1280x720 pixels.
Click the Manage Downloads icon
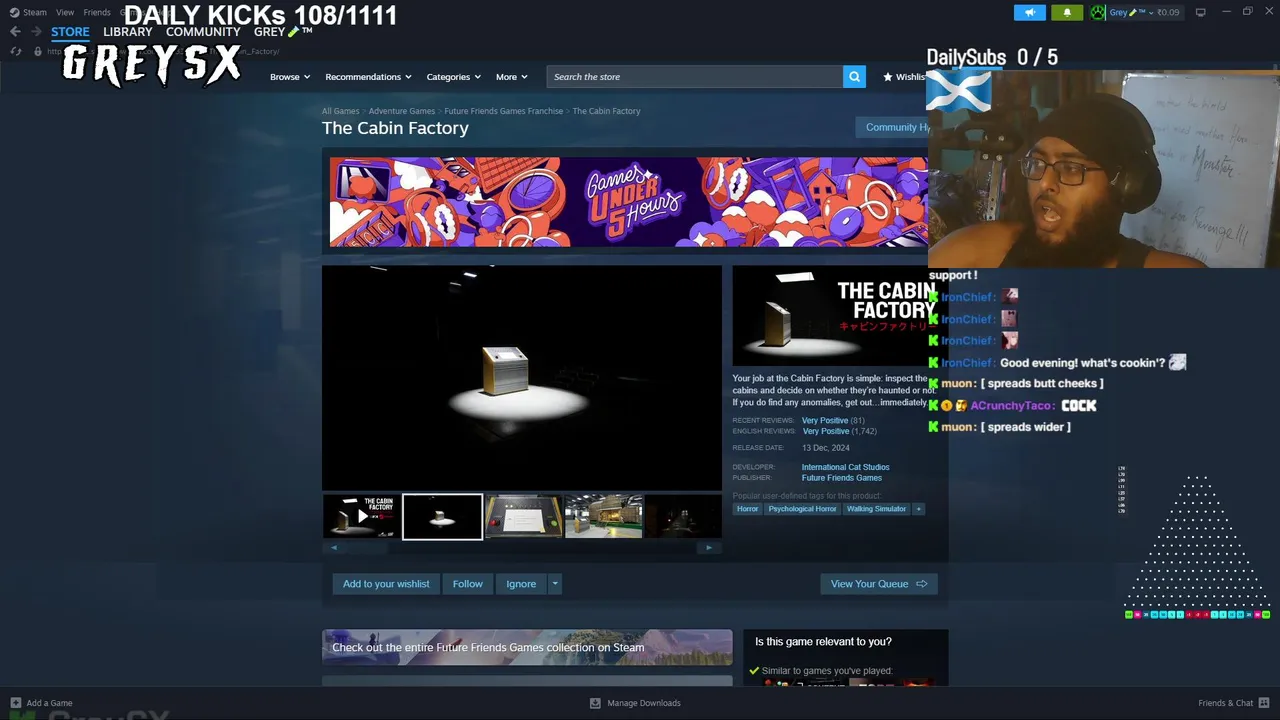595,703
